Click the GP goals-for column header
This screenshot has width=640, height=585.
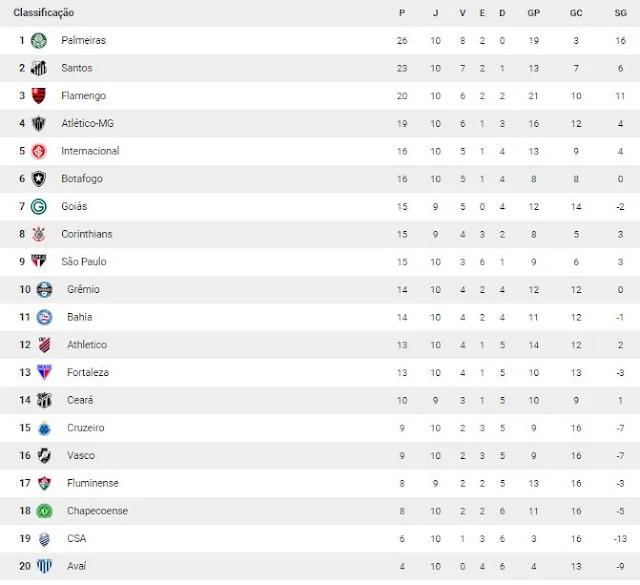click(533, 13)
